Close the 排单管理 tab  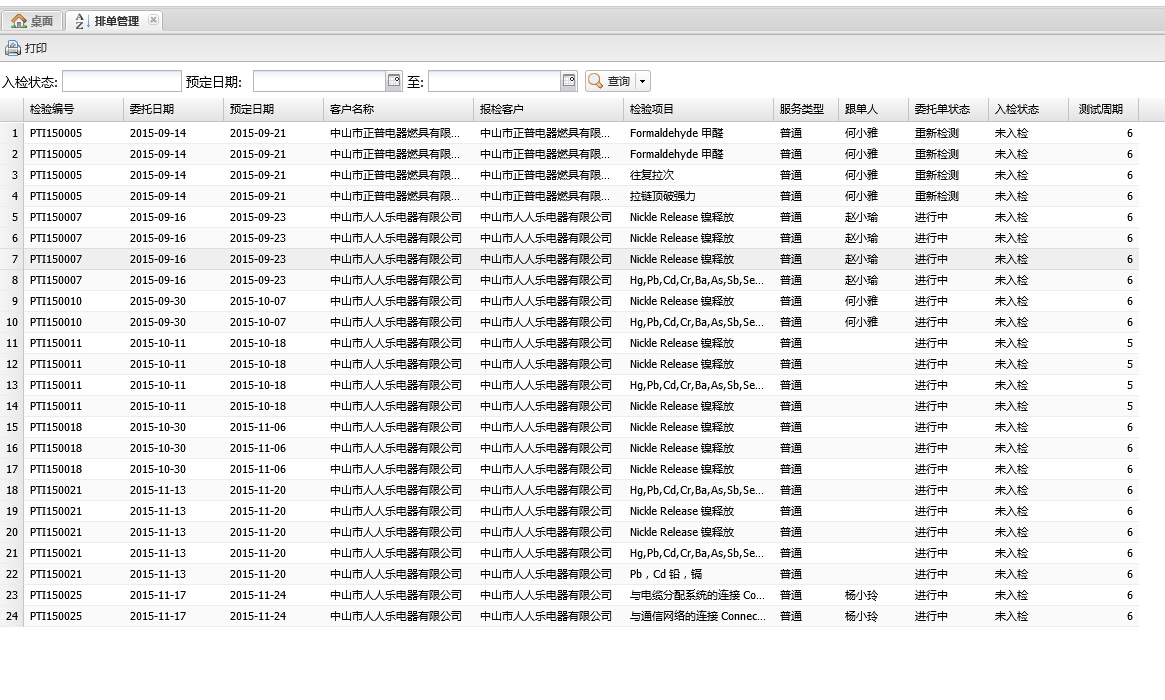pyautogui.click(x=153, y=20)
